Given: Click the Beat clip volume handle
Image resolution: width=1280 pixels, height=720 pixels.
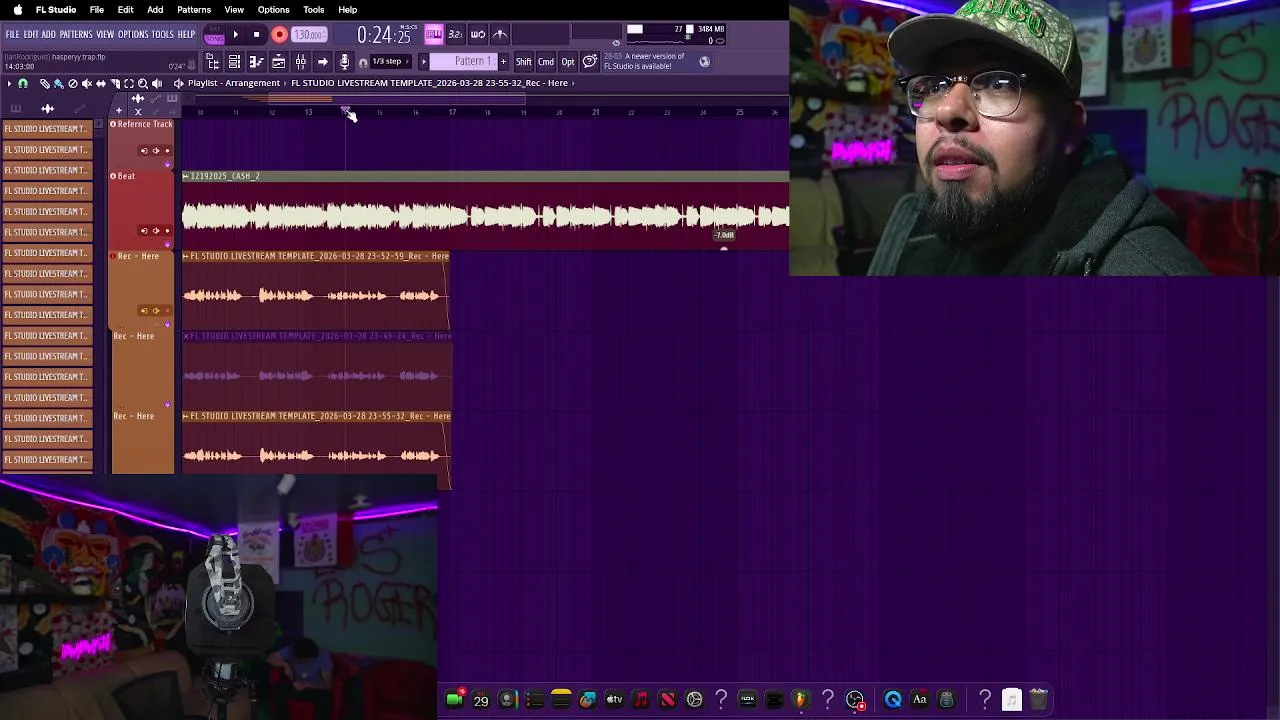Looking at the screenshot, I should tap(724, 247).
